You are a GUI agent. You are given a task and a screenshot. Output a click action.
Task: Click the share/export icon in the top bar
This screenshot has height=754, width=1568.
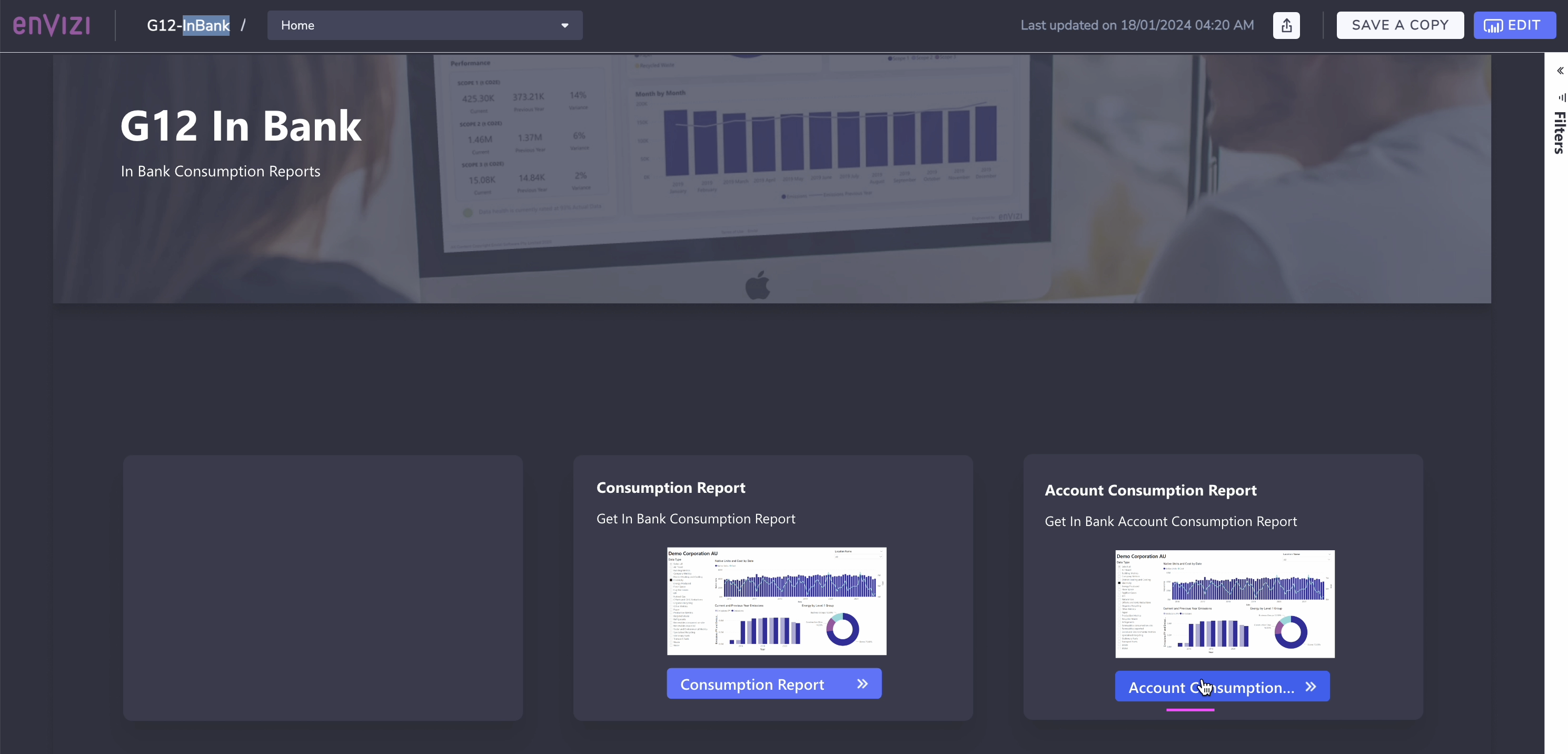click(x=1286, y=25)
